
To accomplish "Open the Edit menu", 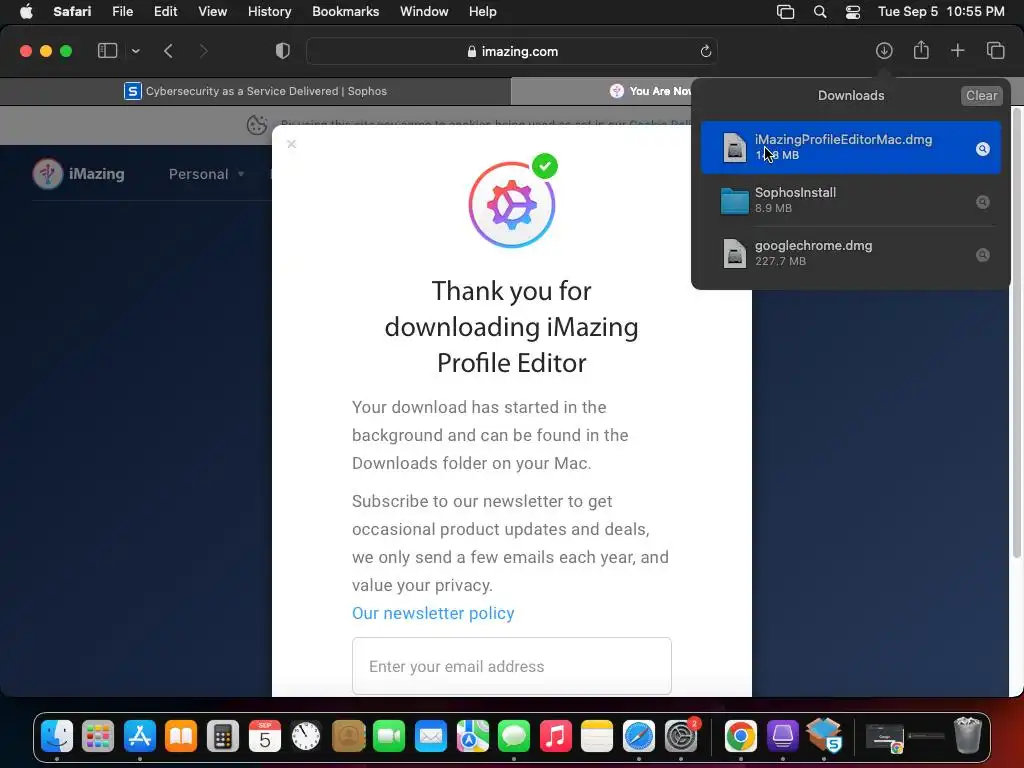I will (165, 12).
